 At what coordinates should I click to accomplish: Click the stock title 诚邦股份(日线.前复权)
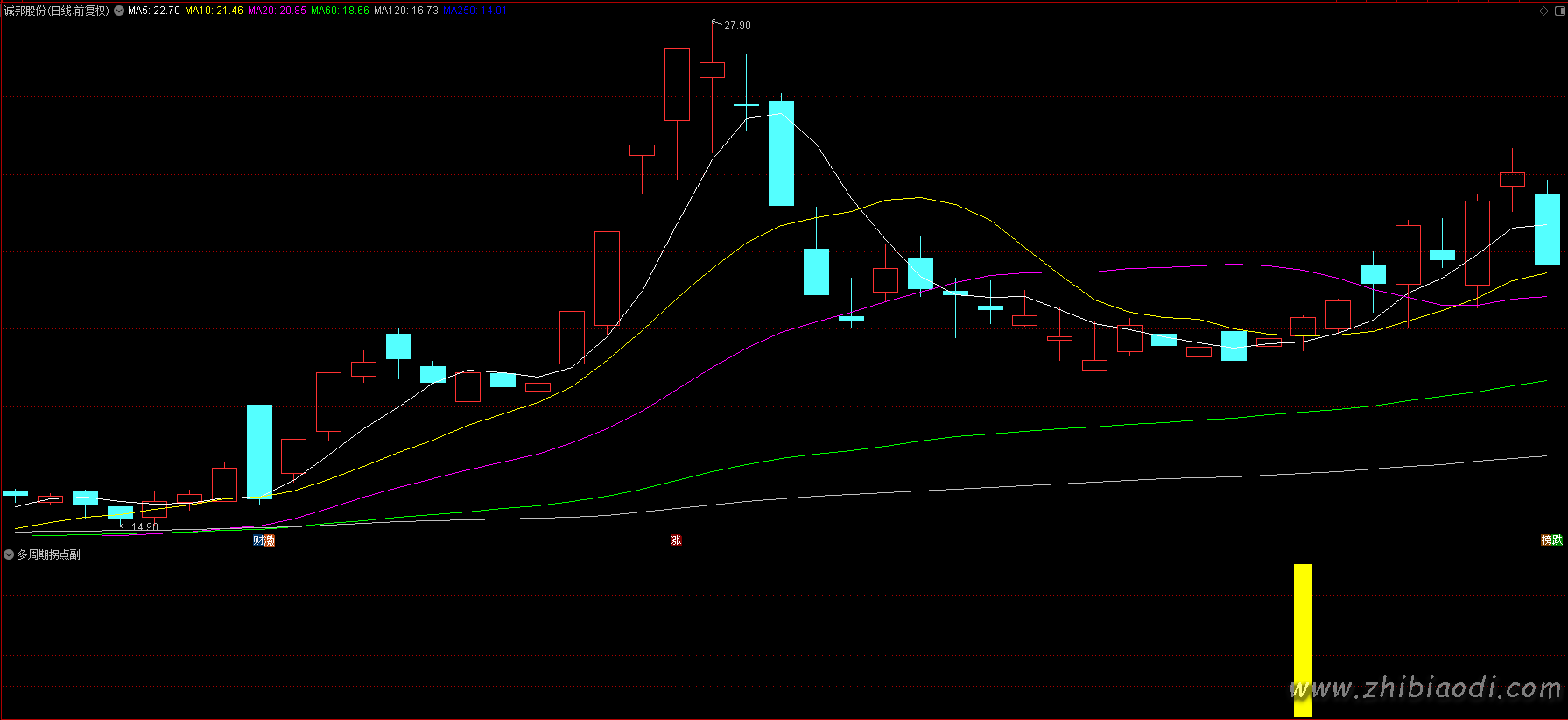(57, 11)
